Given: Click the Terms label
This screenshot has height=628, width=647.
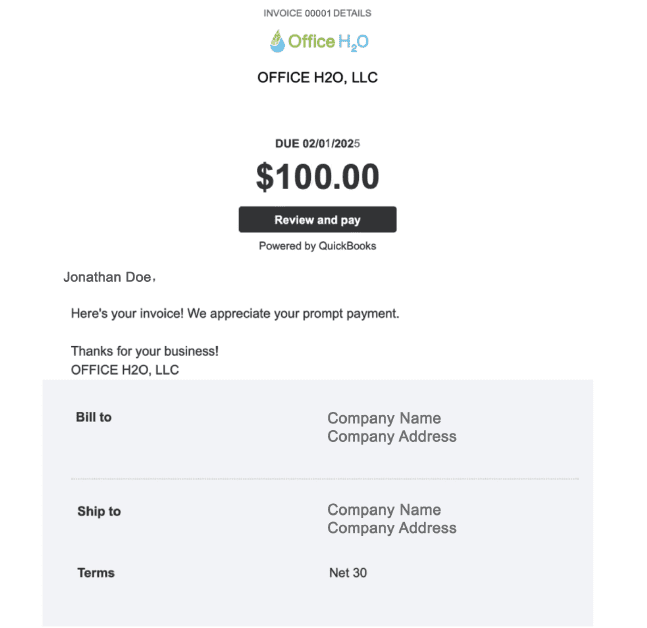Looking at the screenshot, I should (x=96, y=573).
